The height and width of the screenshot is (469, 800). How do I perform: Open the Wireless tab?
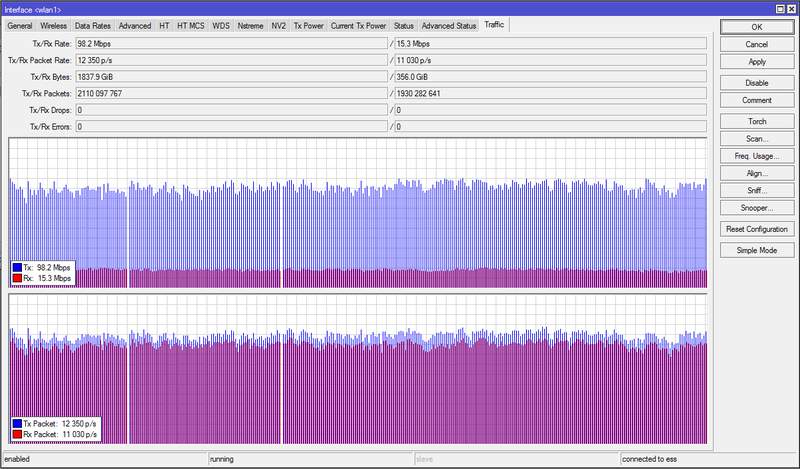pyautogui.click(x=54, y=26)
